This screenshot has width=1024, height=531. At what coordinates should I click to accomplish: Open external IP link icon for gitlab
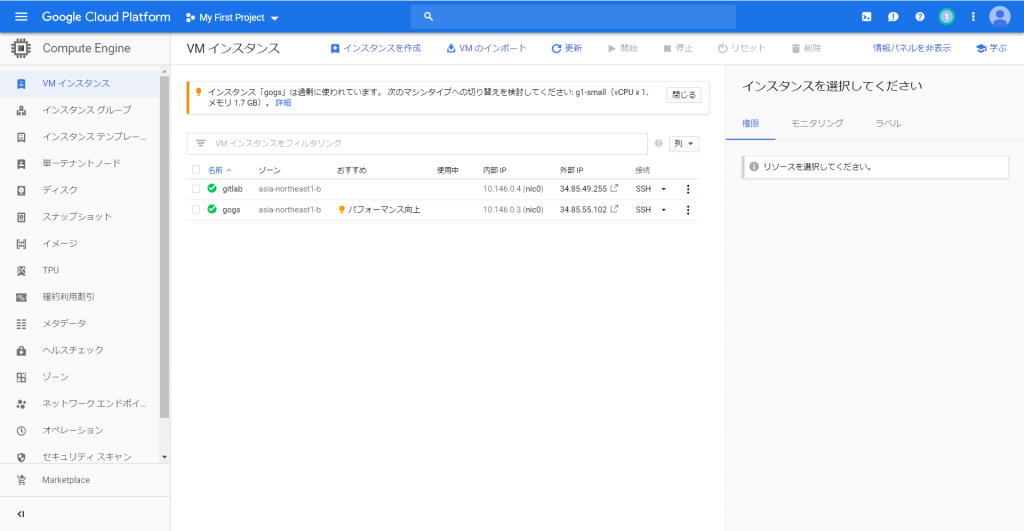[x=614, y=189]
